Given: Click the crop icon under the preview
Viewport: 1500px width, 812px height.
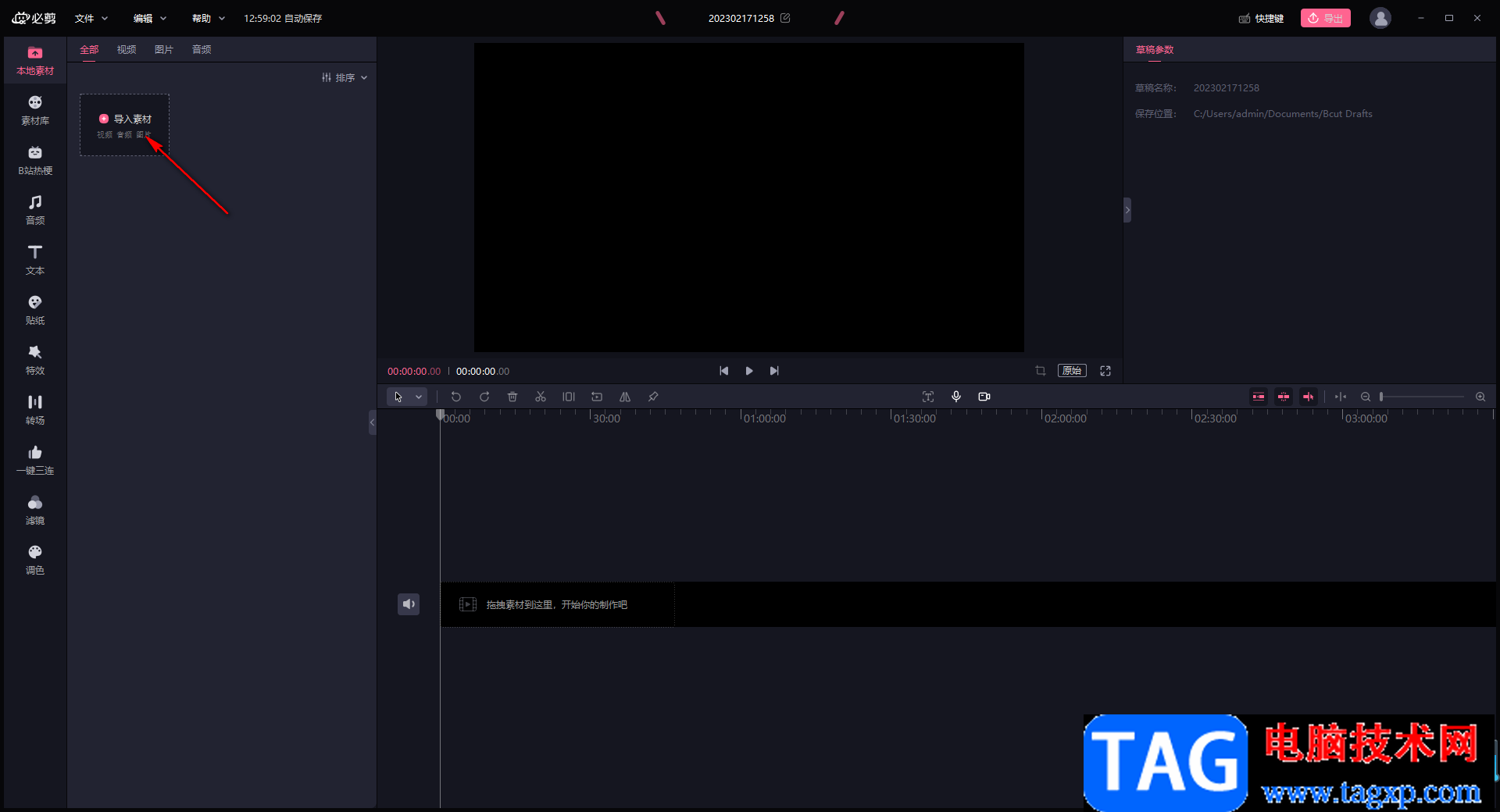Looking at the screenshot, I should [1041, 371].
